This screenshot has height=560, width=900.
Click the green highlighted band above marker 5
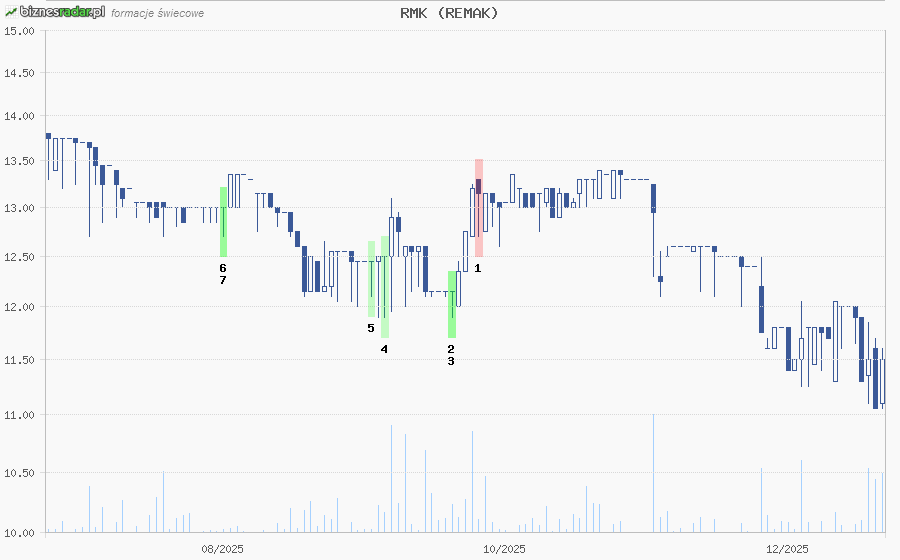point(371,278)
